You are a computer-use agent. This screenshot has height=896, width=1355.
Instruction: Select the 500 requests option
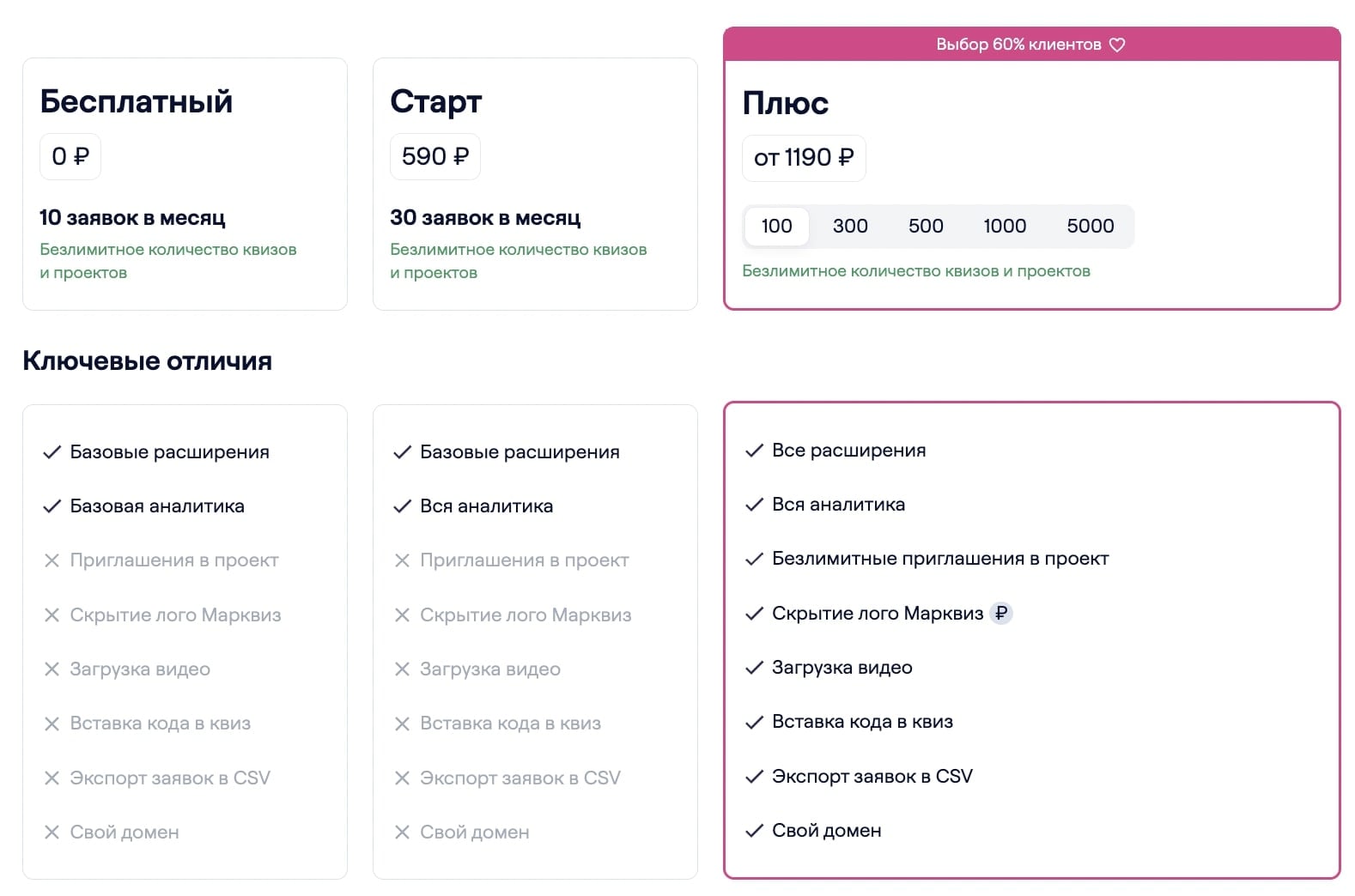click(926, 227)
